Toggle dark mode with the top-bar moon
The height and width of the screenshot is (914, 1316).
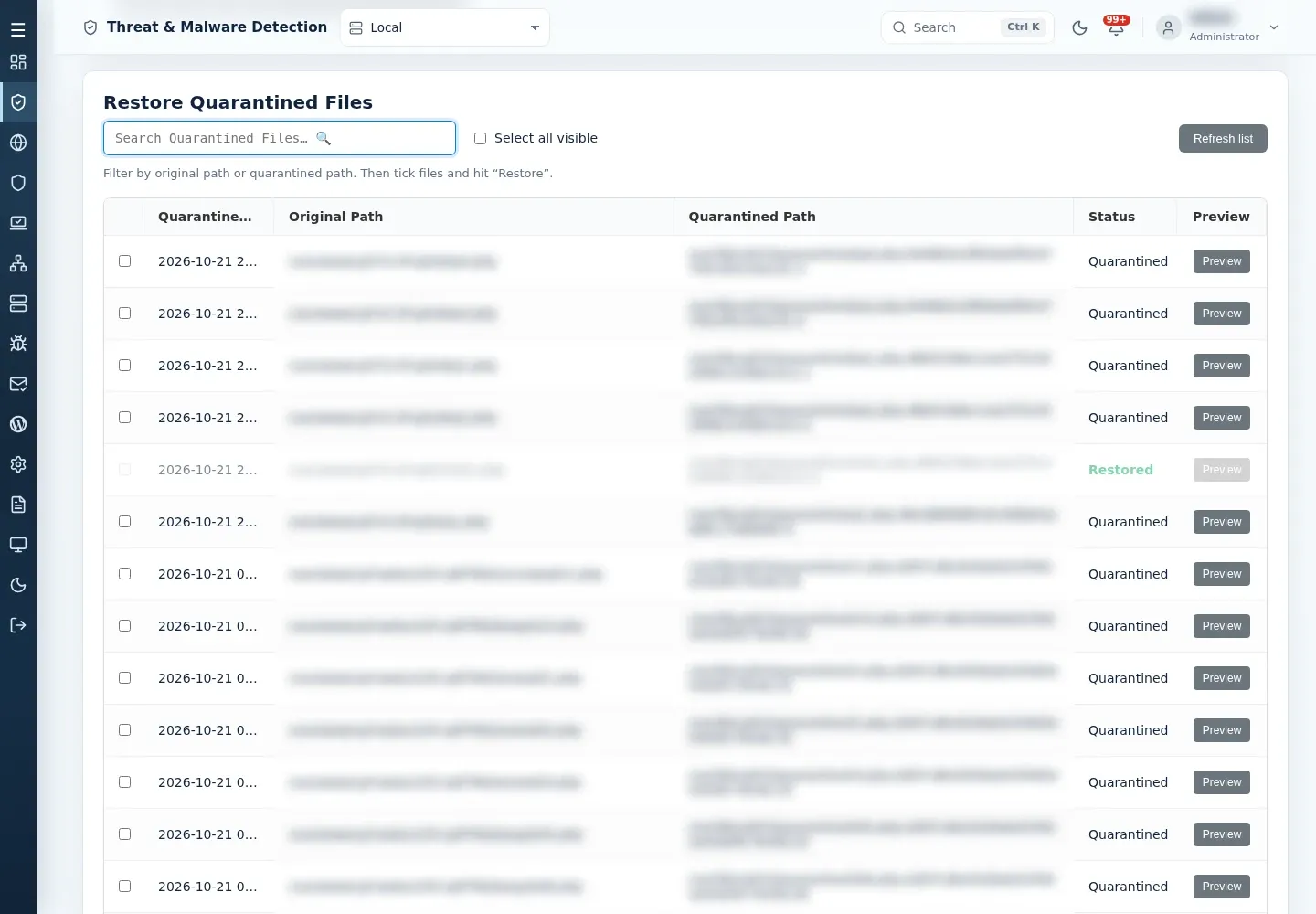click(1079, 27)
